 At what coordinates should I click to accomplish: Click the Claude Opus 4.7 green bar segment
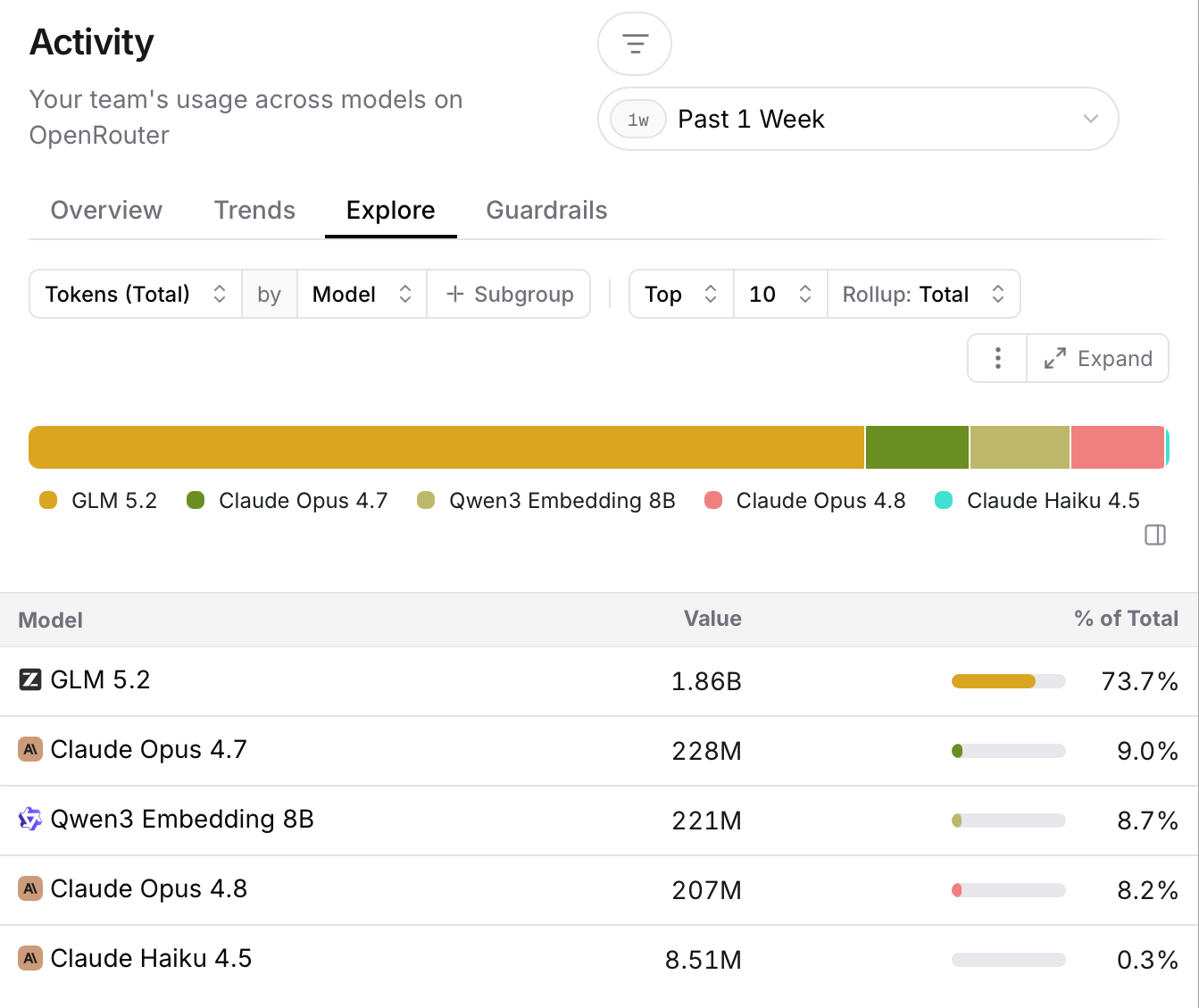tap(917, 447)
